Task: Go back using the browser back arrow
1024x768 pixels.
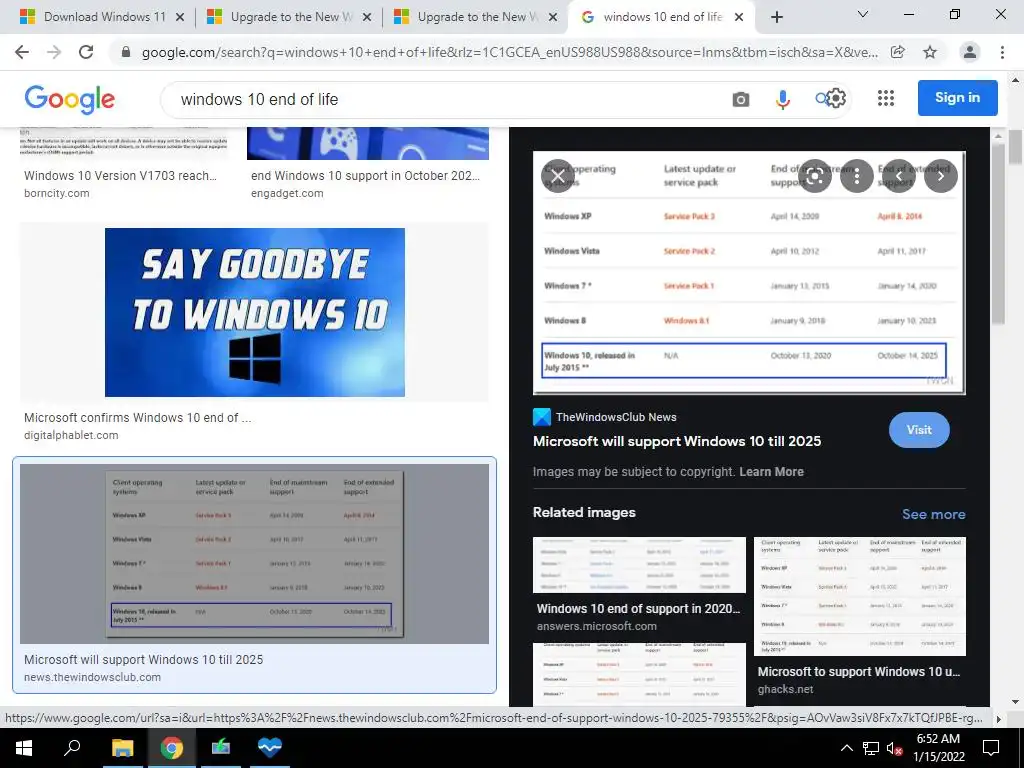Action: 22,52
